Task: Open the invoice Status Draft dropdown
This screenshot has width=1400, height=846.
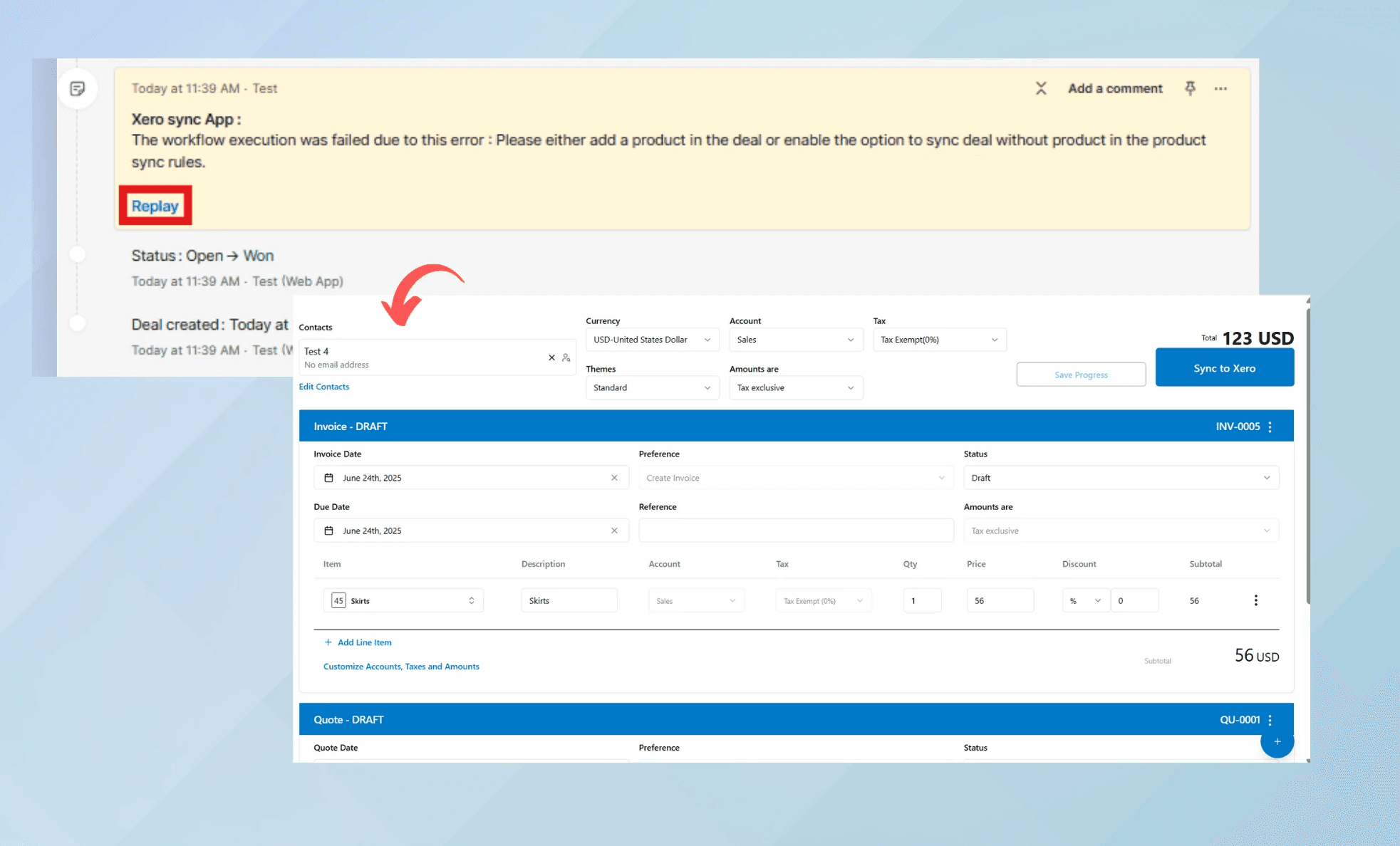Action: click(x=1121, y=478)
